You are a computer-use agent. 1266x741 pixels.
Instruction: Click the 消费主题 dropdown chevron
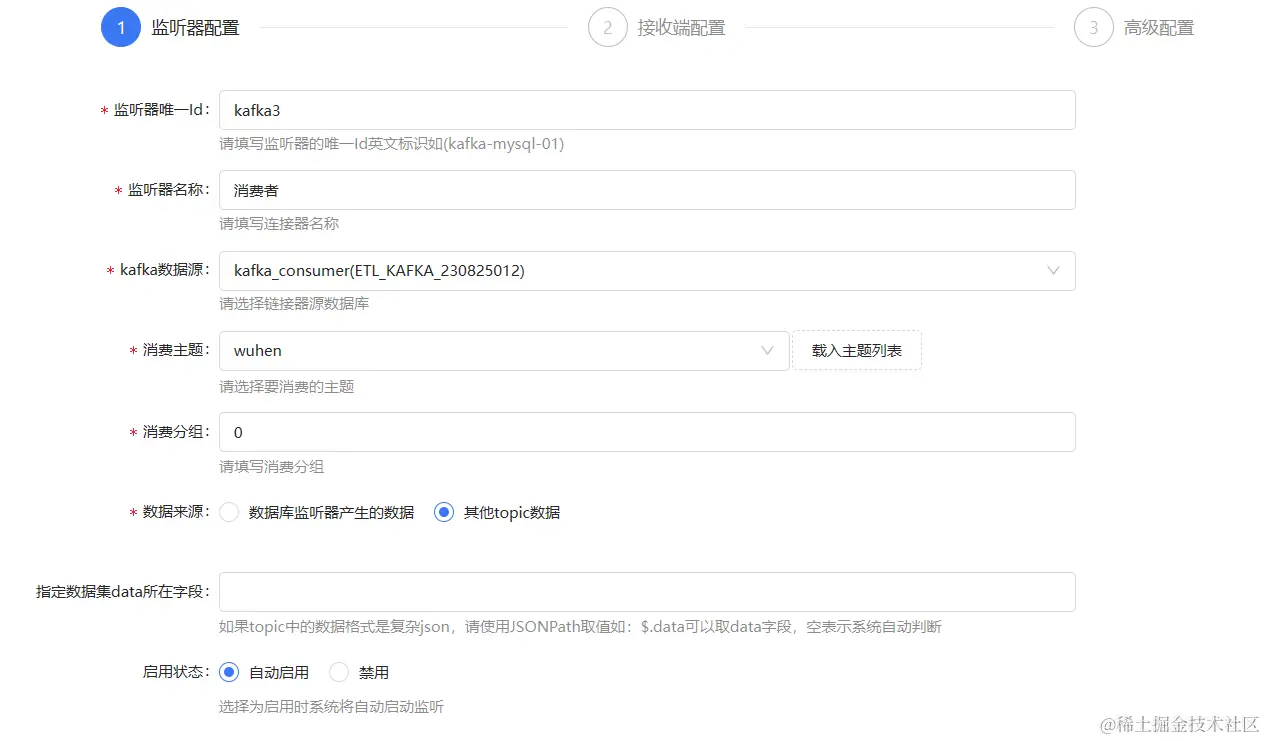[x=767, y=351]
